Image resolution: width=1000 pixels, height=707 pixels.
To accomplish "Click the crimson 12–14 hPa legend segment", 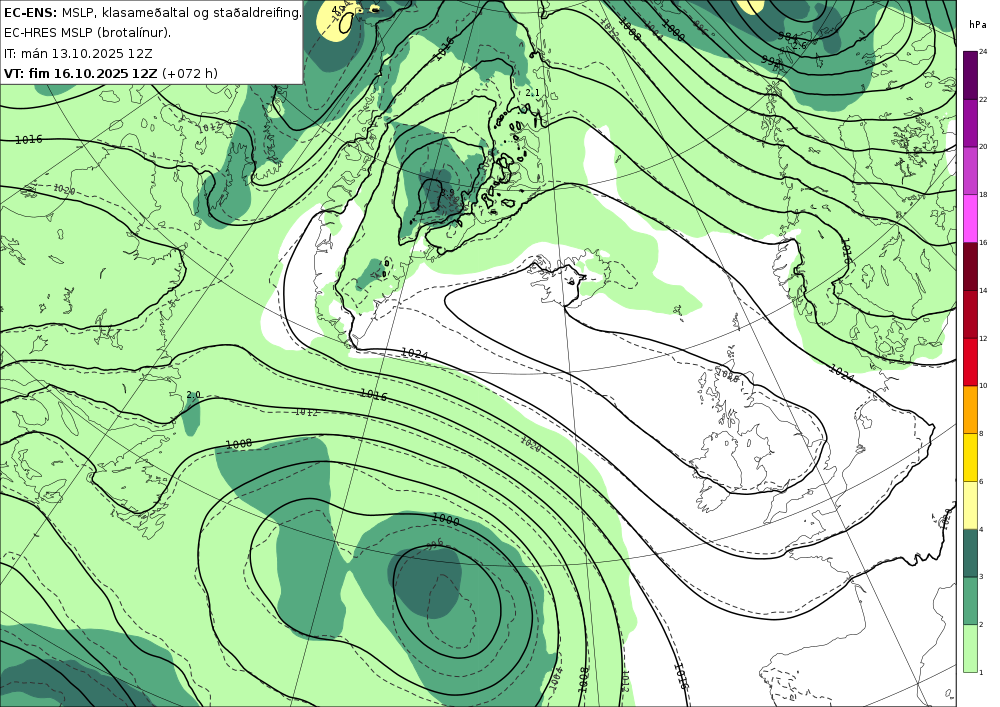I will pyautogui.click(x=970, y=314).
